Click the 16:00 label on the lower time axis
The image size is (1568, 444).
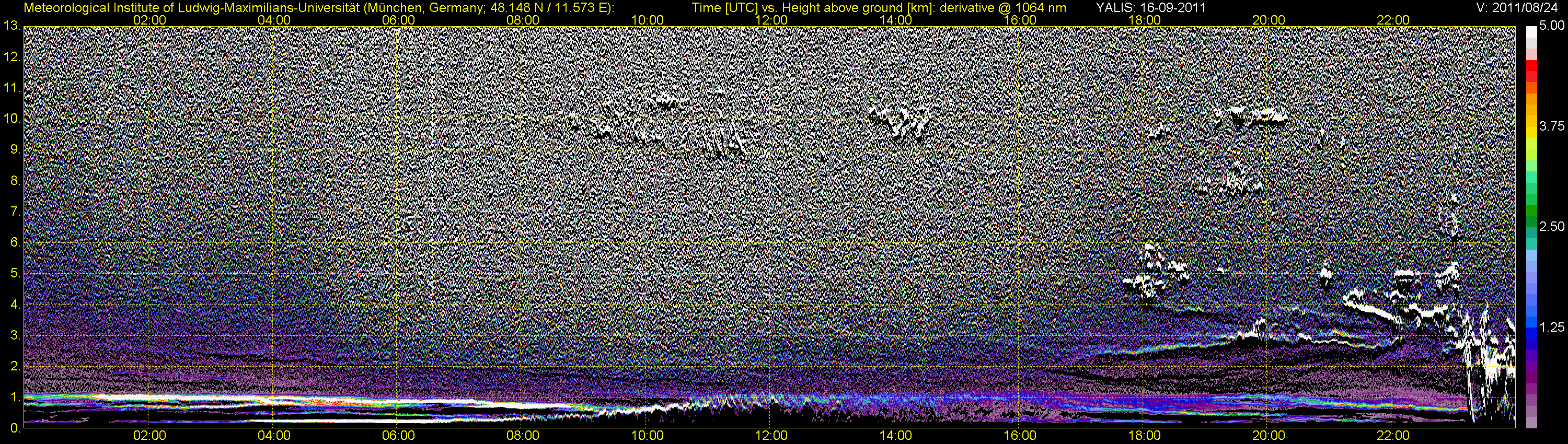(x=1020, y=436)
